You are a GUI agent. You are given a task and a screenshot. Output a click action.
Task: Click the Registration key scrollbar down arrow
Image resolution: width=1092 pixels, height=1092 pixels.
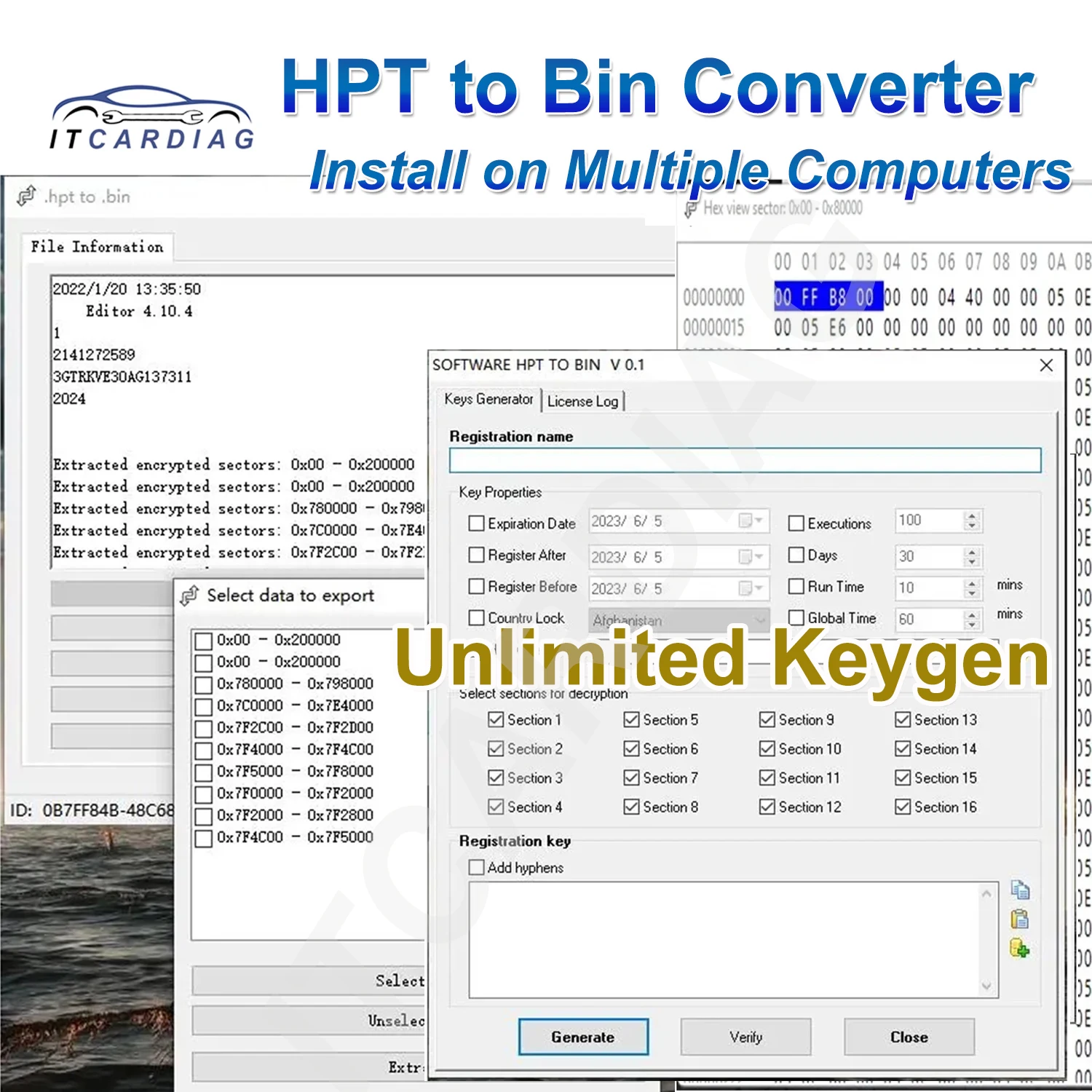tap(987, 986)
